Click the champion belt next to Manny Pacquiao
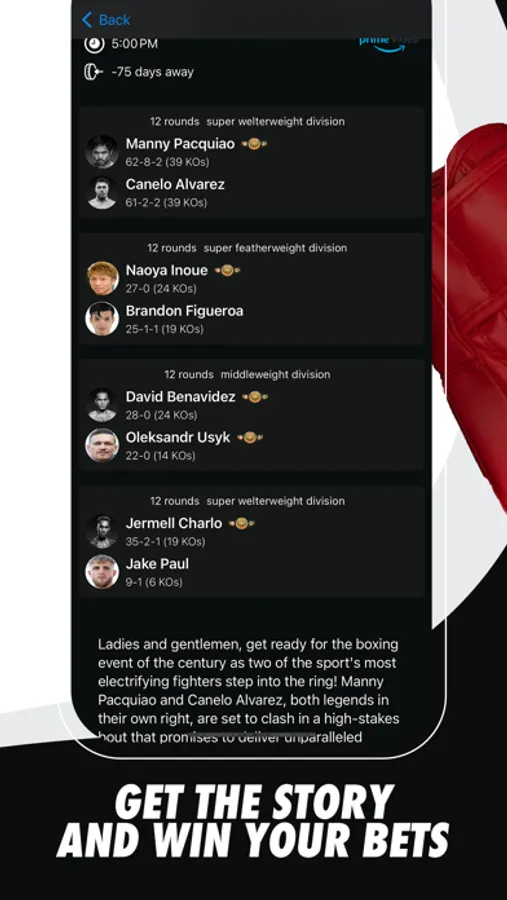This screenshot has width=507, height=900. point(254,143)
